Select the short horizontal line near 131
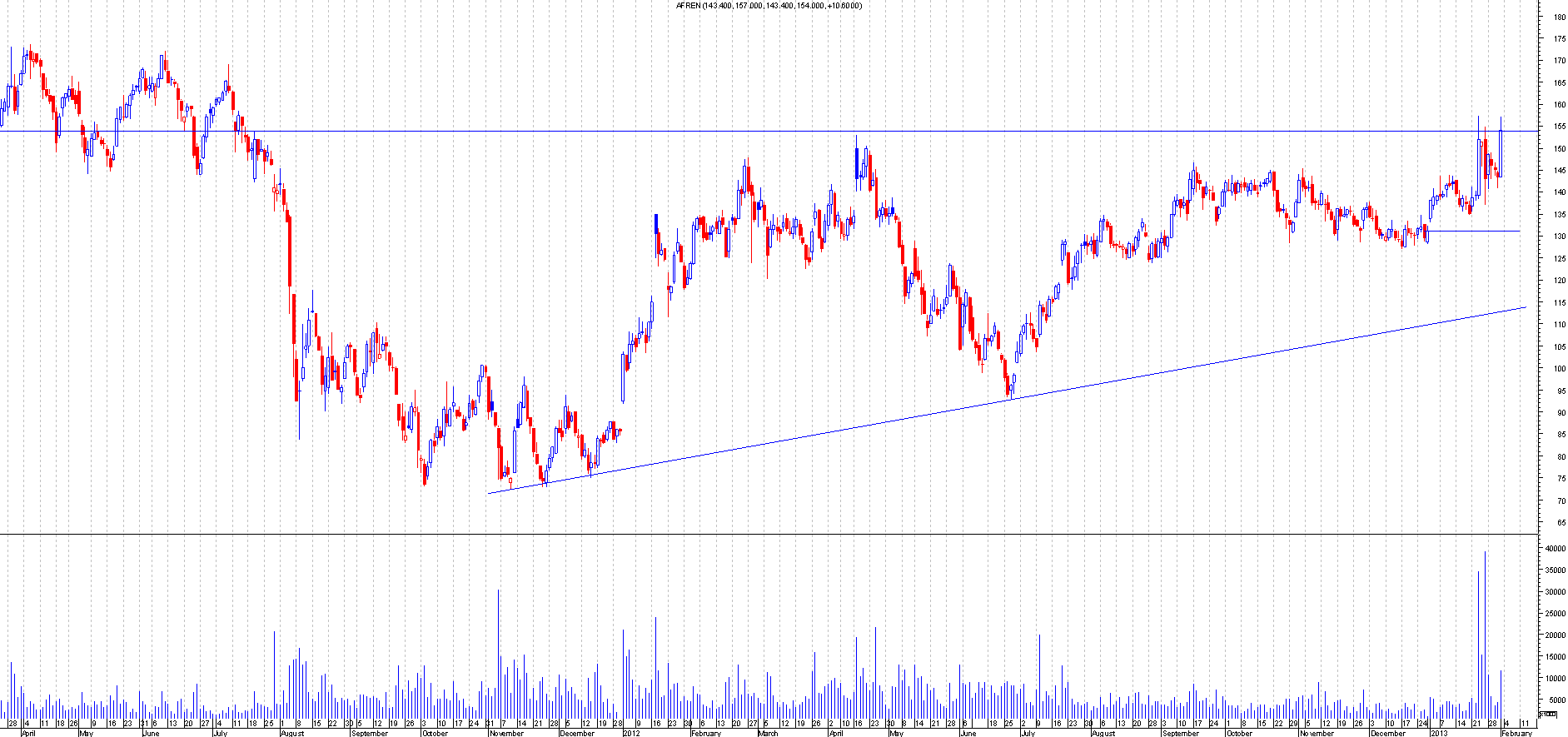Viewport: 1568px width, 737px height. click(x=1474, y=231)
